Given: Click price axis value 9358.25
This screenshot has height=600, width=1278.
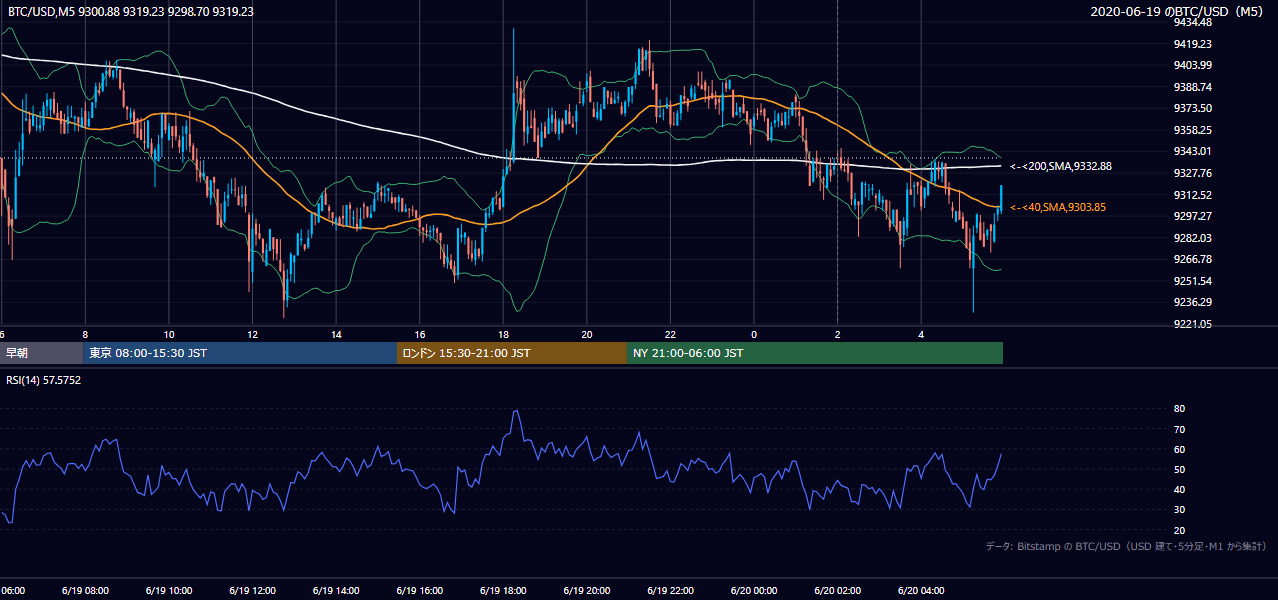Looking at the screenshot, I should (x=1193, y=130).
